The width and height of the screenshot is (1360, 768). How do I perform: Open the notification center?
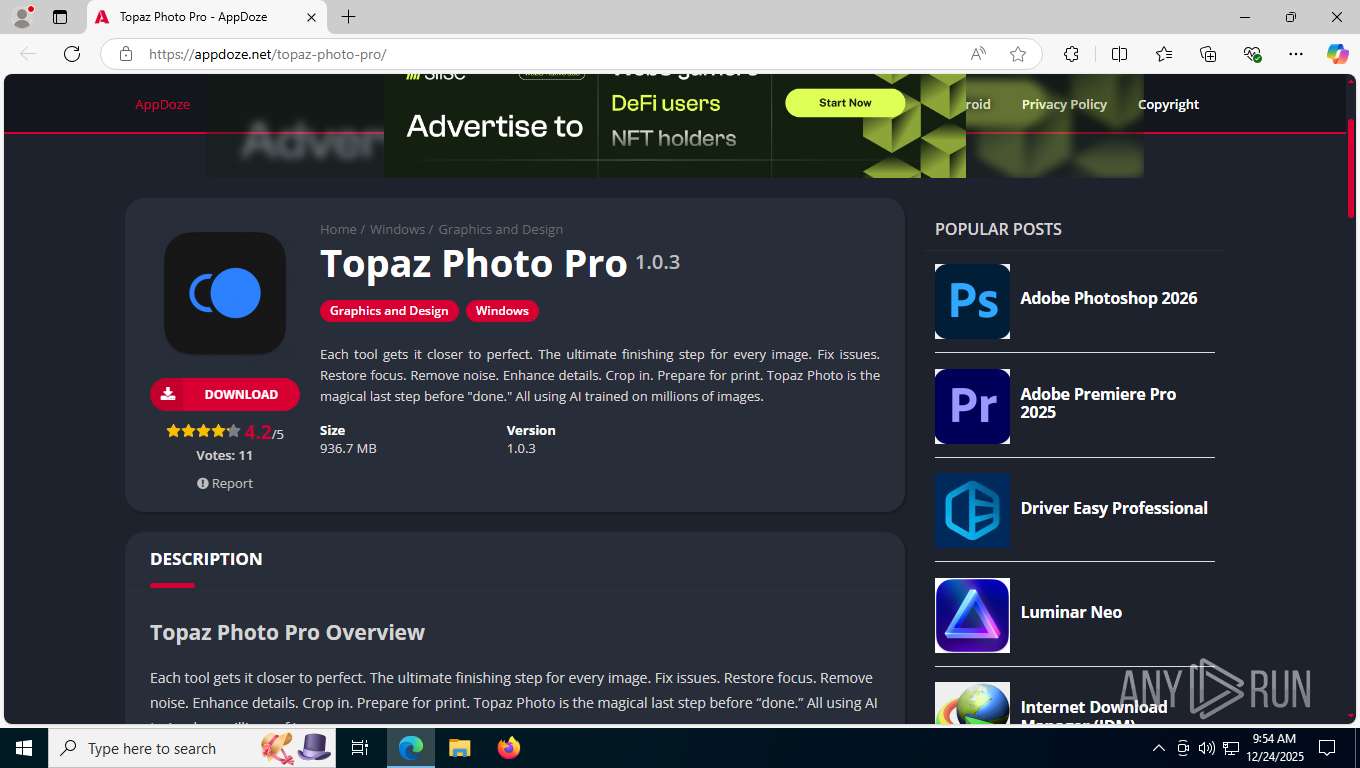tap(1327, 748)
